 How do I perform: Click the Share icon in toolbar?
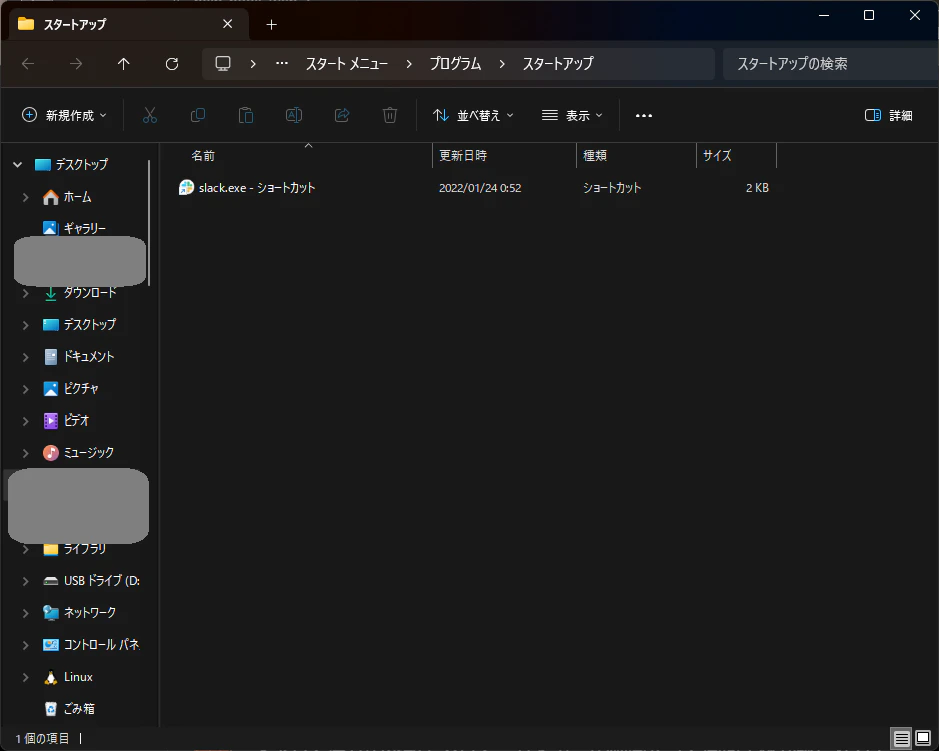[342, 115]
